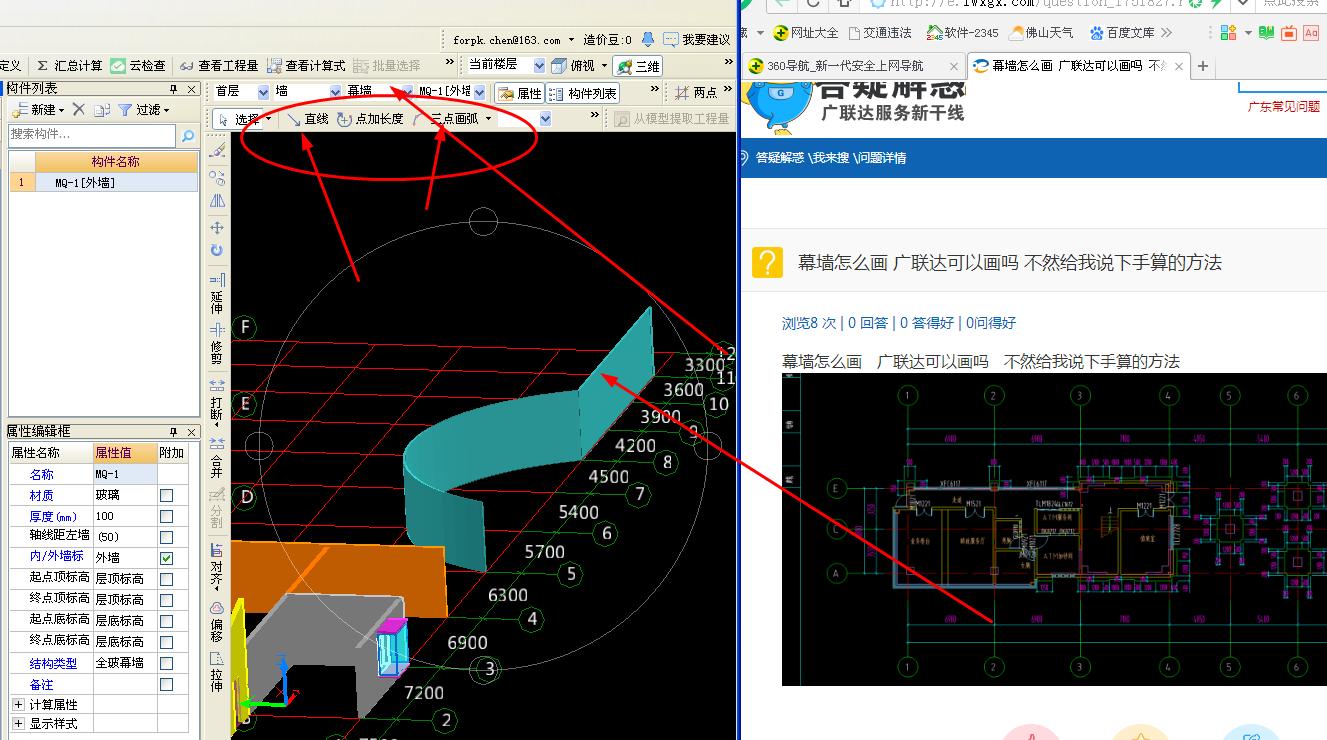Select the 合并 merge tool
1327x740 pixels.
pos(218,458)
